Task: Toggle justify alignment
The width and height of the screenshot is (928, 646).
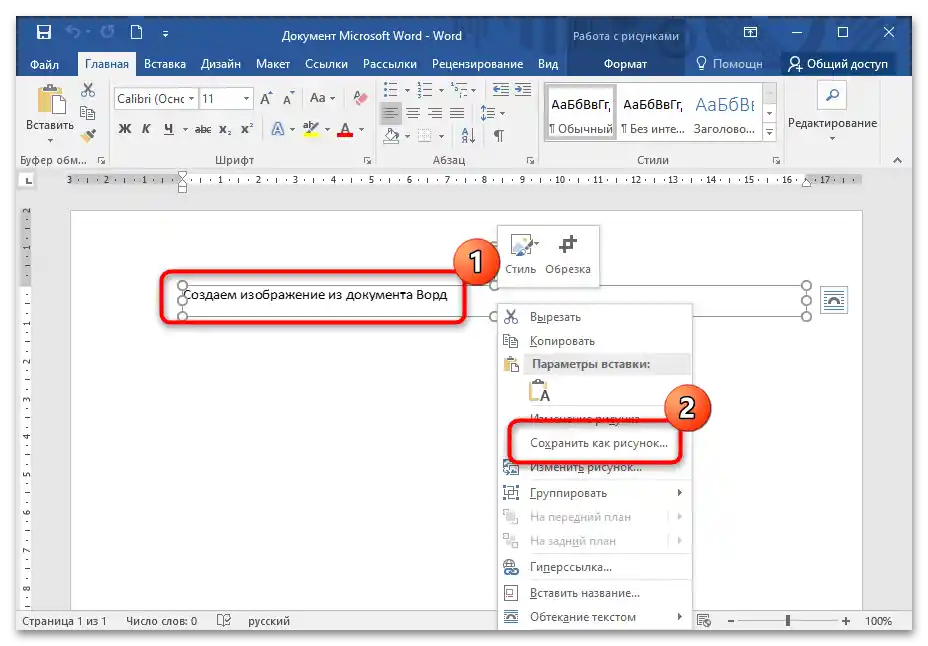Action: tap(457, 113)
